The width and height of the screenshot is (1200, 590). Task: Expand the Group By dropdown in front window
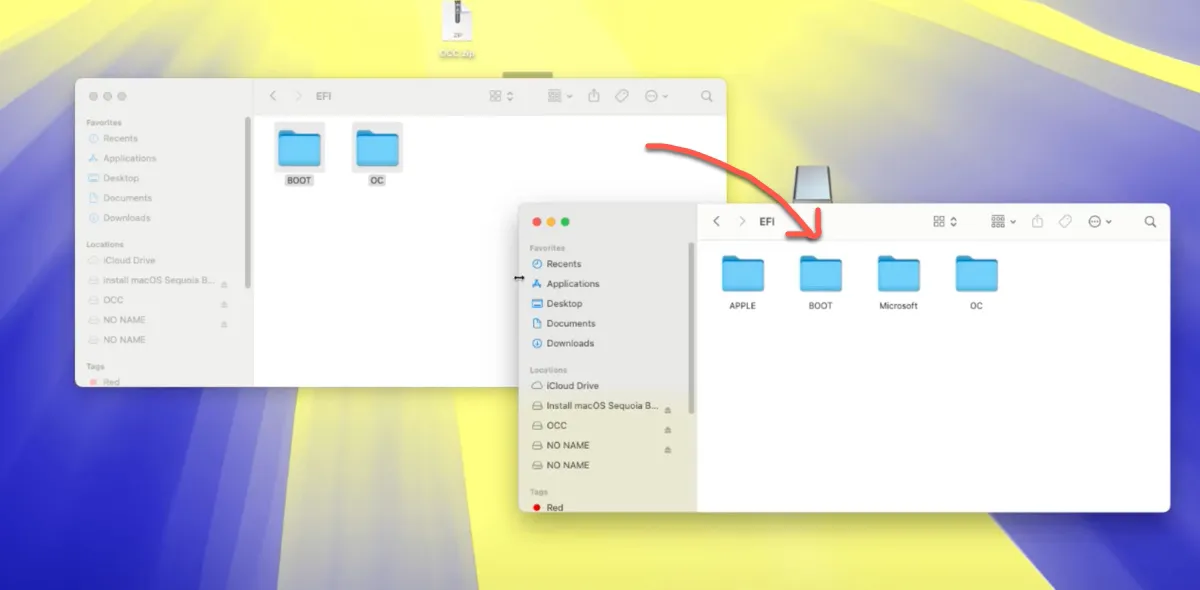[x=1003, y=222]
